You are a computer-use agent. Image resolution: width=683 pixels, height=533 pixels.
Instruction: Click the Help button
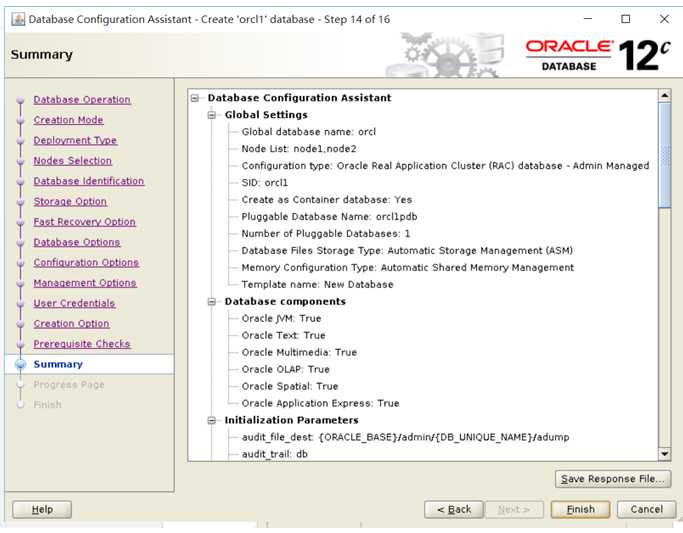coord(42,509)
